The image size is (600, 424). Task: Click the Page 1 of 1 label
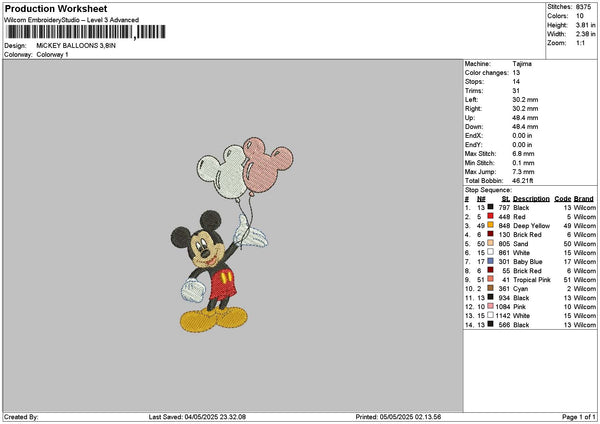coord(579,417)
